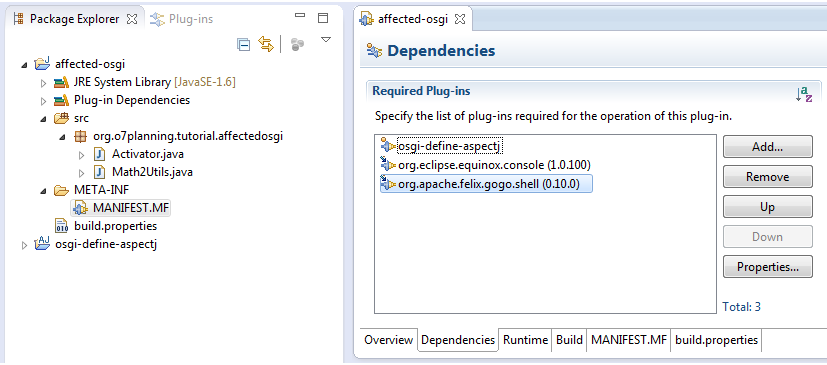Click the build.properties file icon
Image resolution: width=827 pixels, height=365 pixels.
click(62, 226)
